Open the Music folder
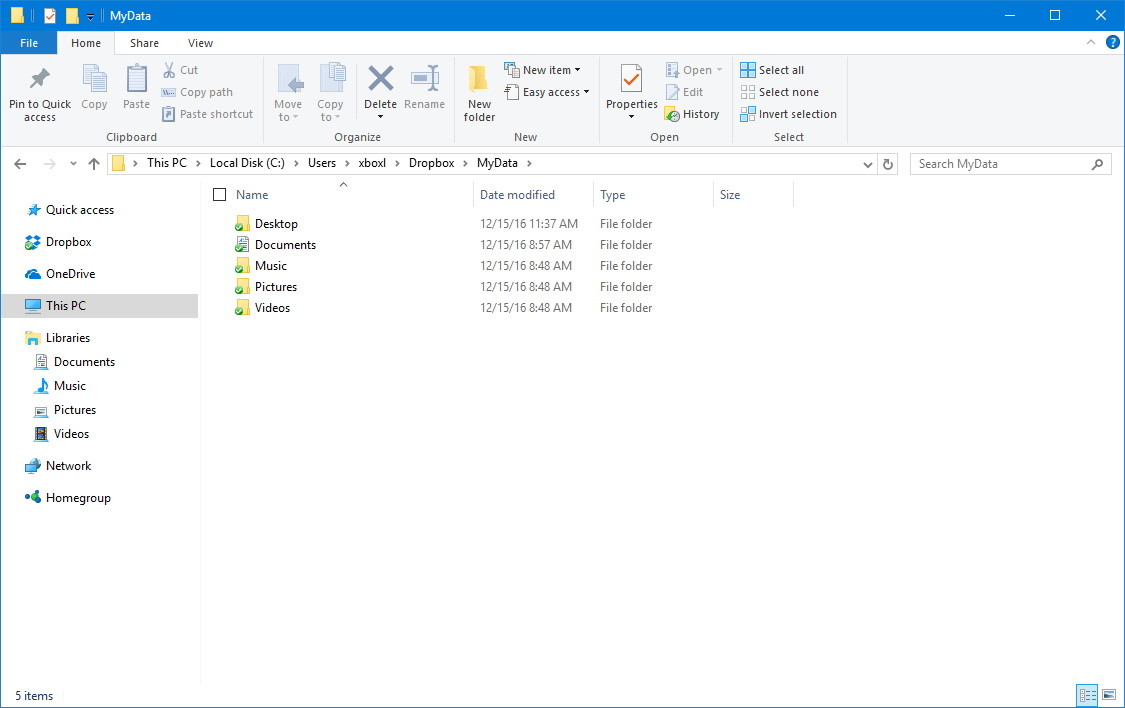 [270, 266]
